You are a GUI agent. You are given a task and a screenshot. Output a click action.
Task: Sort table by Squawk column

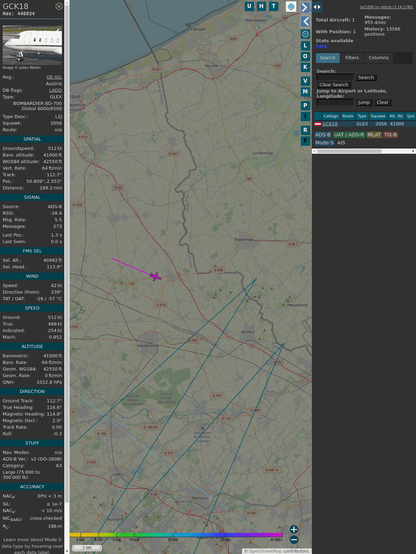pyautogui.click(x=378, y=116)
